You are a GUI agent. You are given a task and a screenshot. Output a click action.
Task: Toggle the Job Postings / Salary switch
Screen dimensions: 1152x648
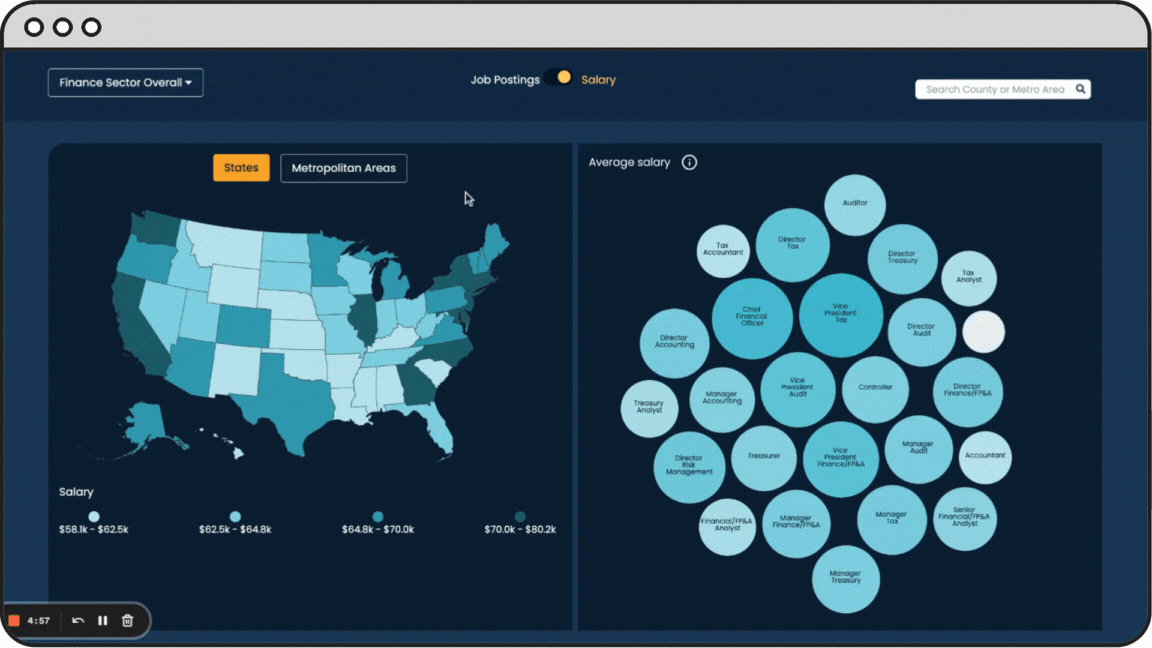pos(560,78)
